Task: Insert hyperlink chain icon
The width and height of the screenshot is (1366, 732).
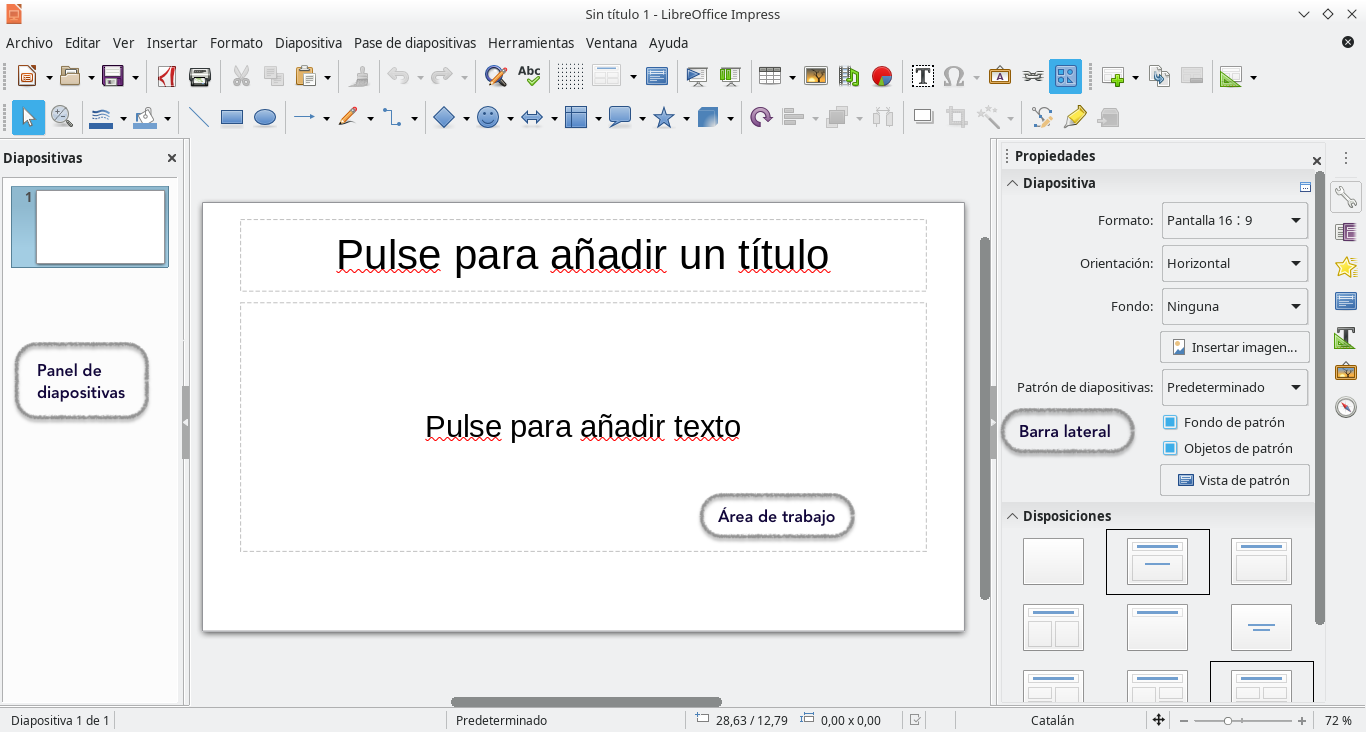Action: (1033, 76)
